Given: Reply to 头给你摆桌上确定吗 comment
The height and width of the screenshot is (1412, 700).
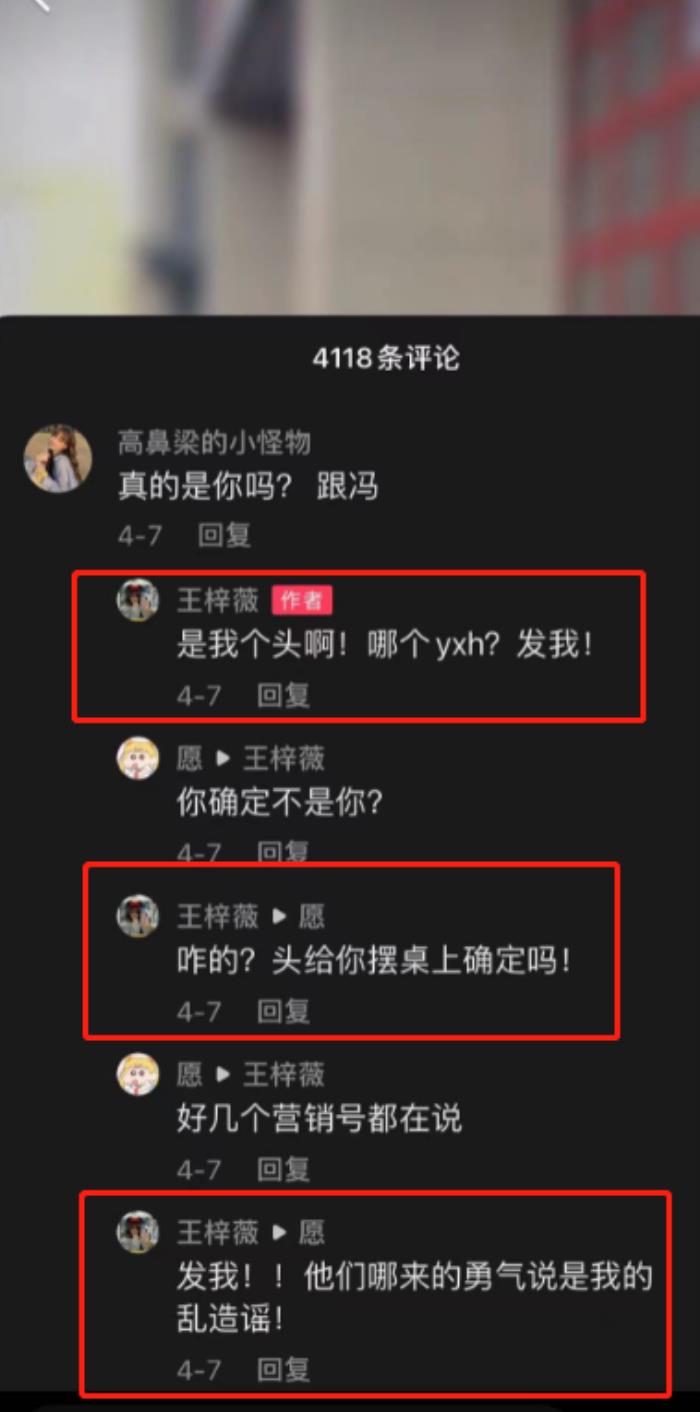Looking at the screenshot, I should 284,1011.
